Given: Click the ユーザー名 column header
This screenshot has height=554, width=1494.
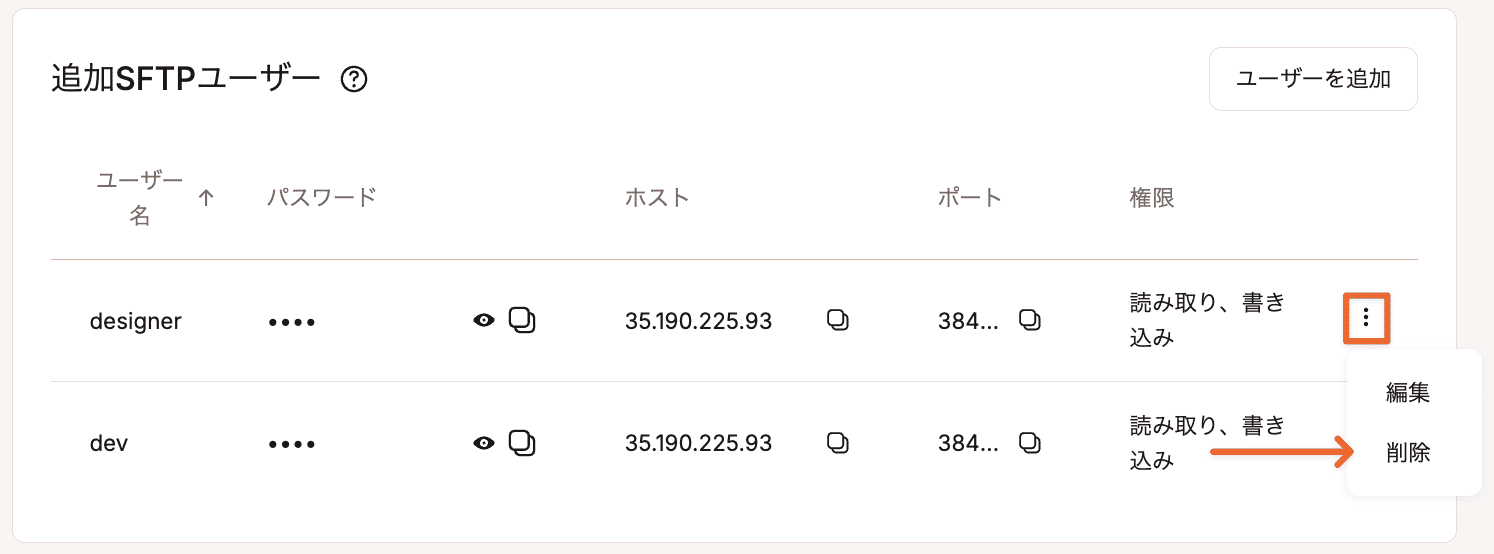Looking at the screenshot, I should tap(140, 198).
